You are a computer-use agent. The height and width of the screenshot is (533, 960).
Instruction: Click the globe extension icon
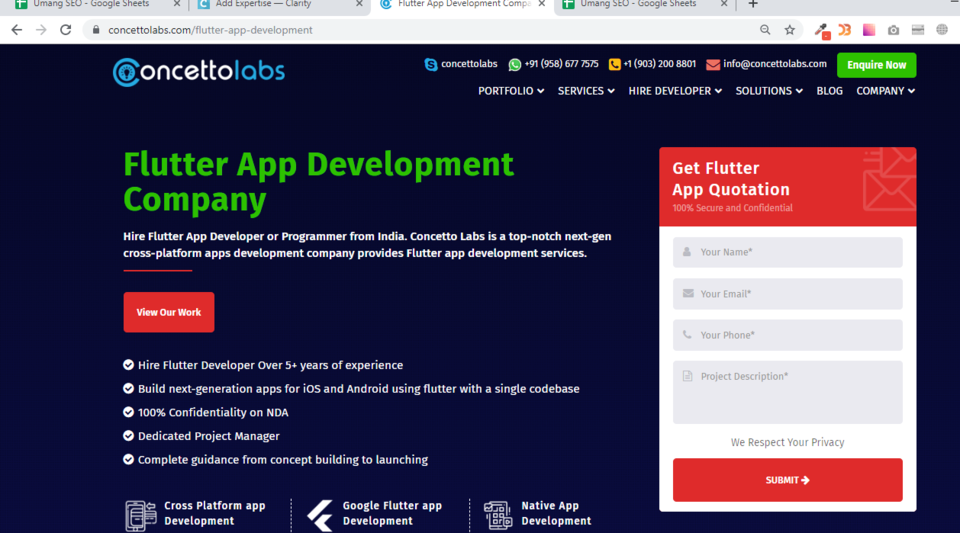coord(942,30)
